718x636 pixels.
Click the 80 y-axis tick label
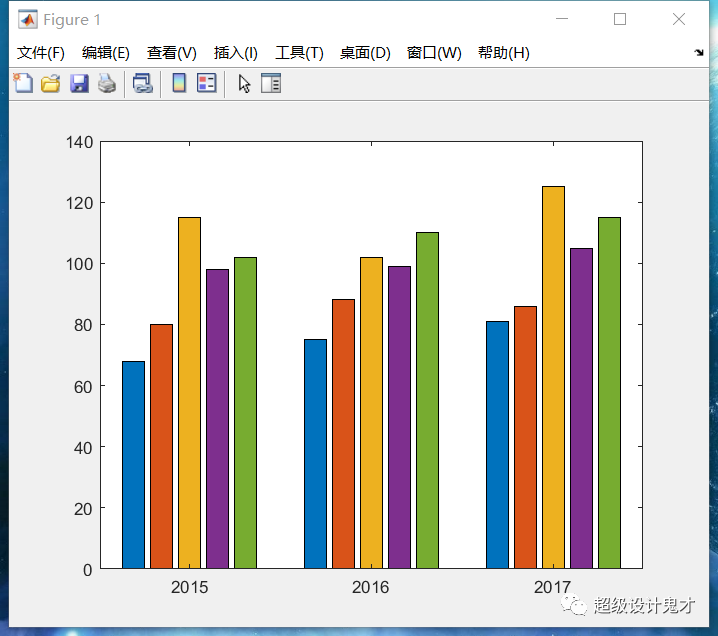click(x=83, y=325)
